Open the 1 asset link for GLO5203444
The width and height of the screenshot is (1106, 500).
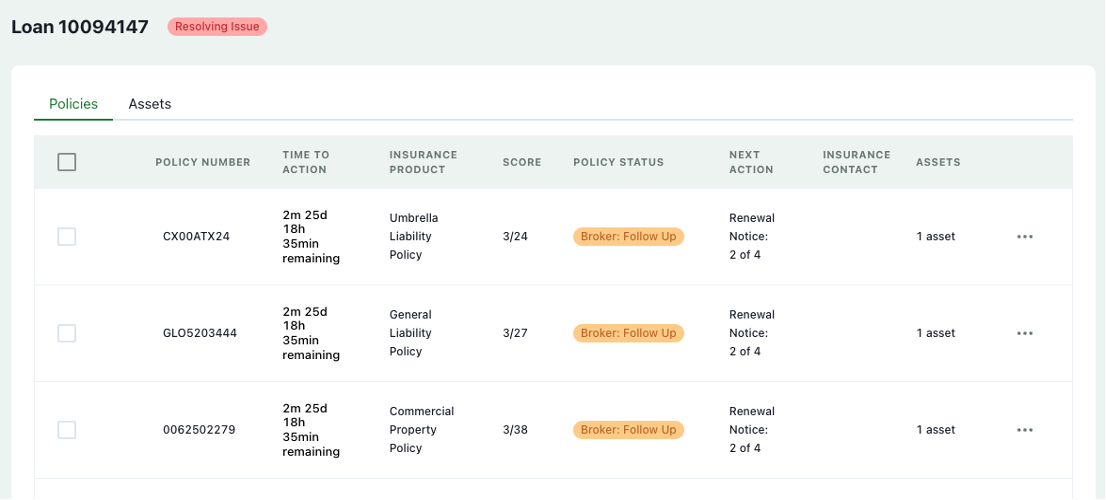click(935, 333)
